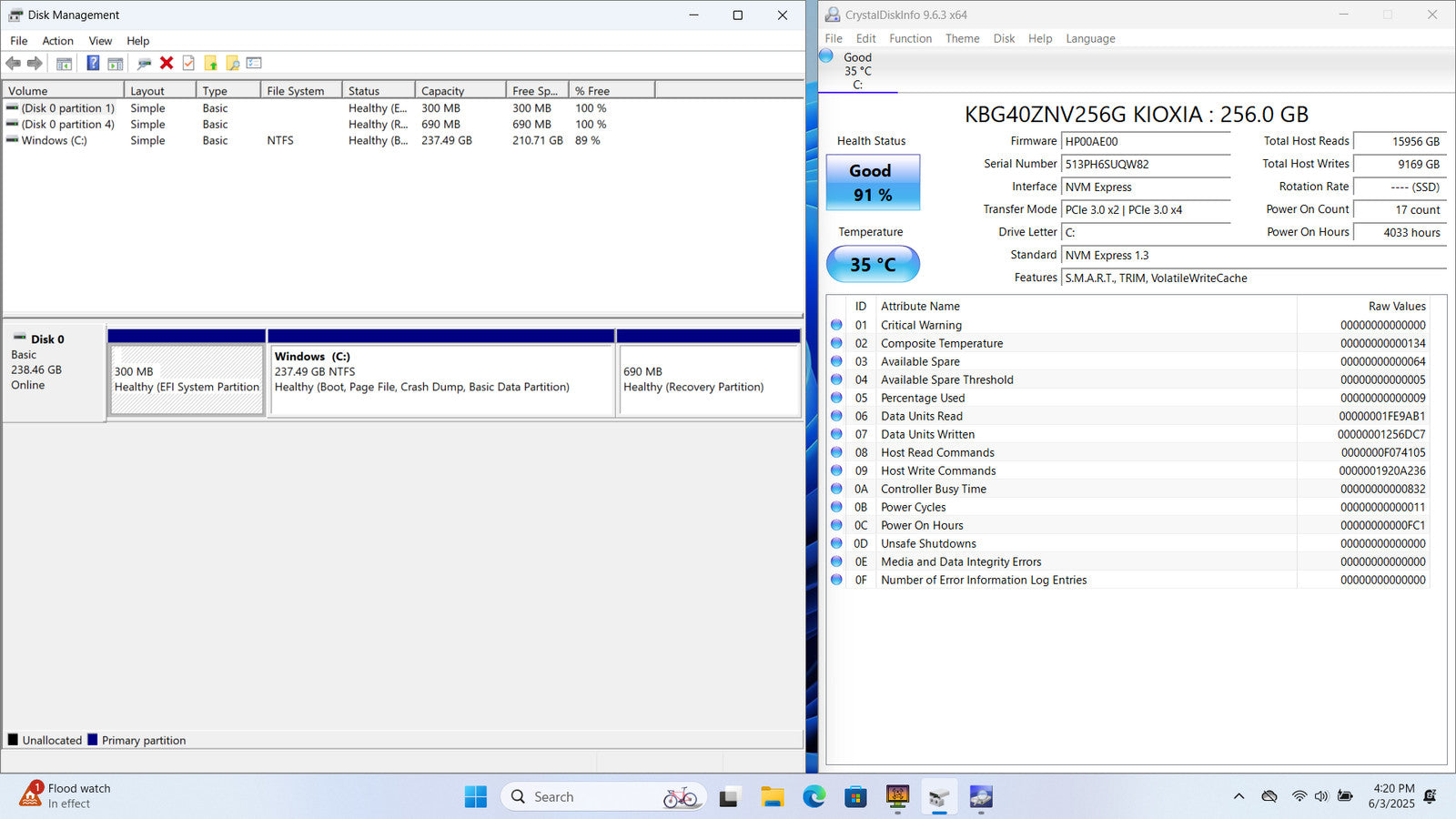Open the Wi-Fi network tray icon
The width and height of the screenshot is (1456, 819).
click(1299, 796)
